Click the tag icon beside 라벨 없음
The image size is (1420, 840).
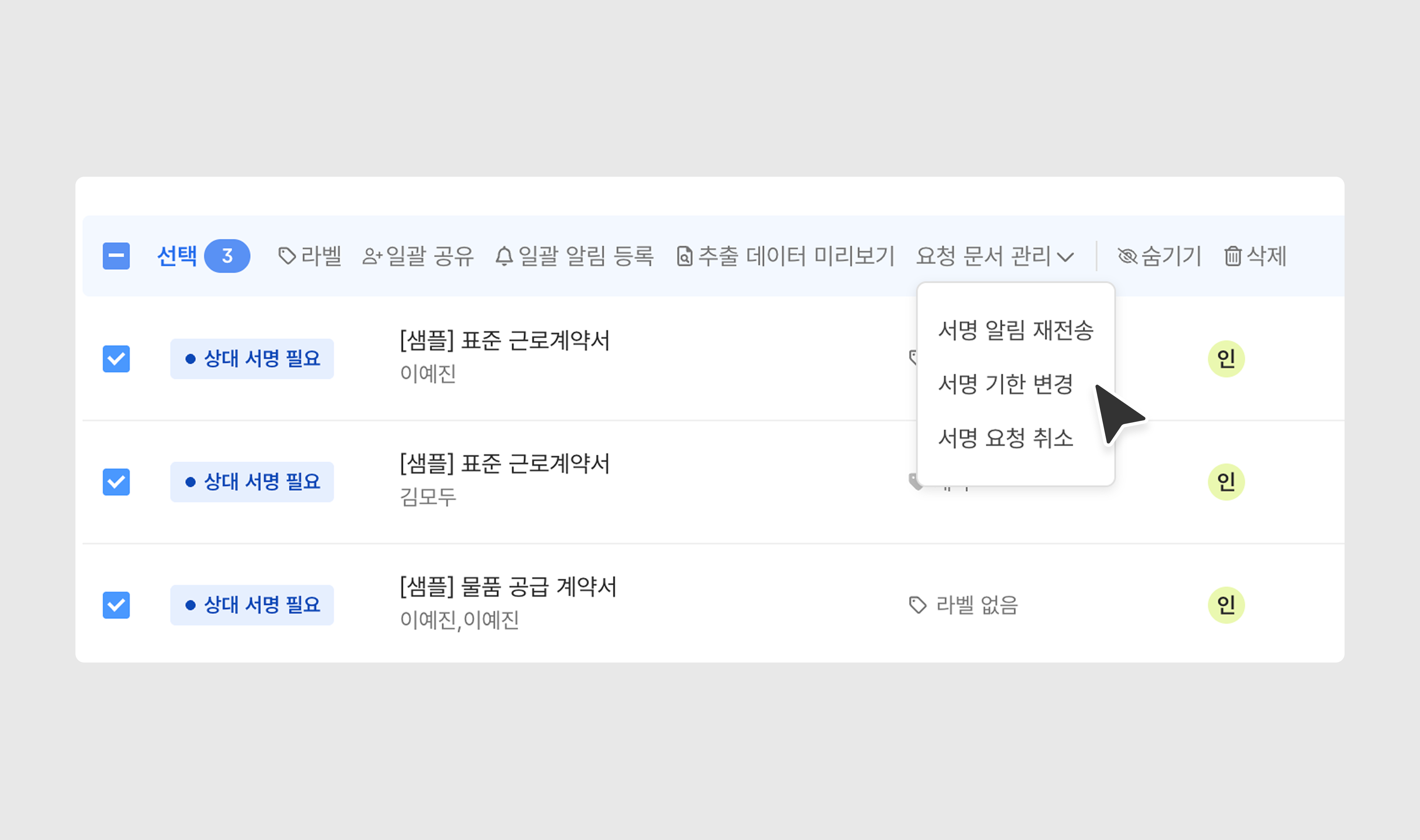(x=917, y=605)
